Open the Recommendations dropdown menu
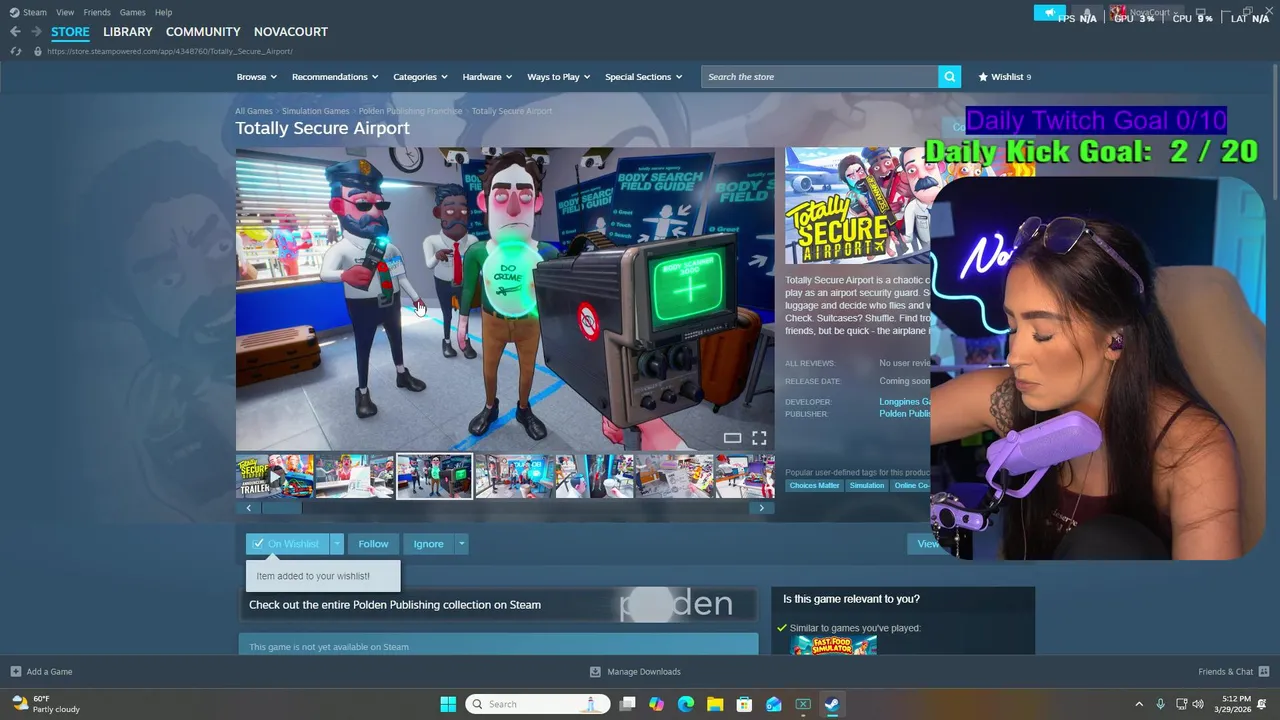Screen dimensions: 1280x720 tap(335, 77)
